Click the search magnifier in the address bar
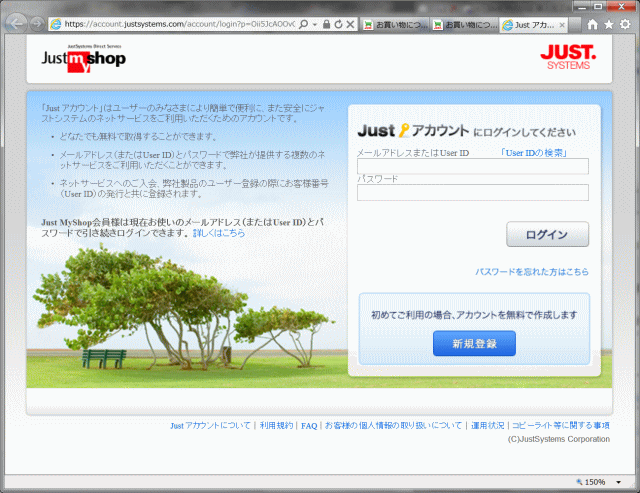This screenshot has height=493, width=640. [x=304, y=24]
